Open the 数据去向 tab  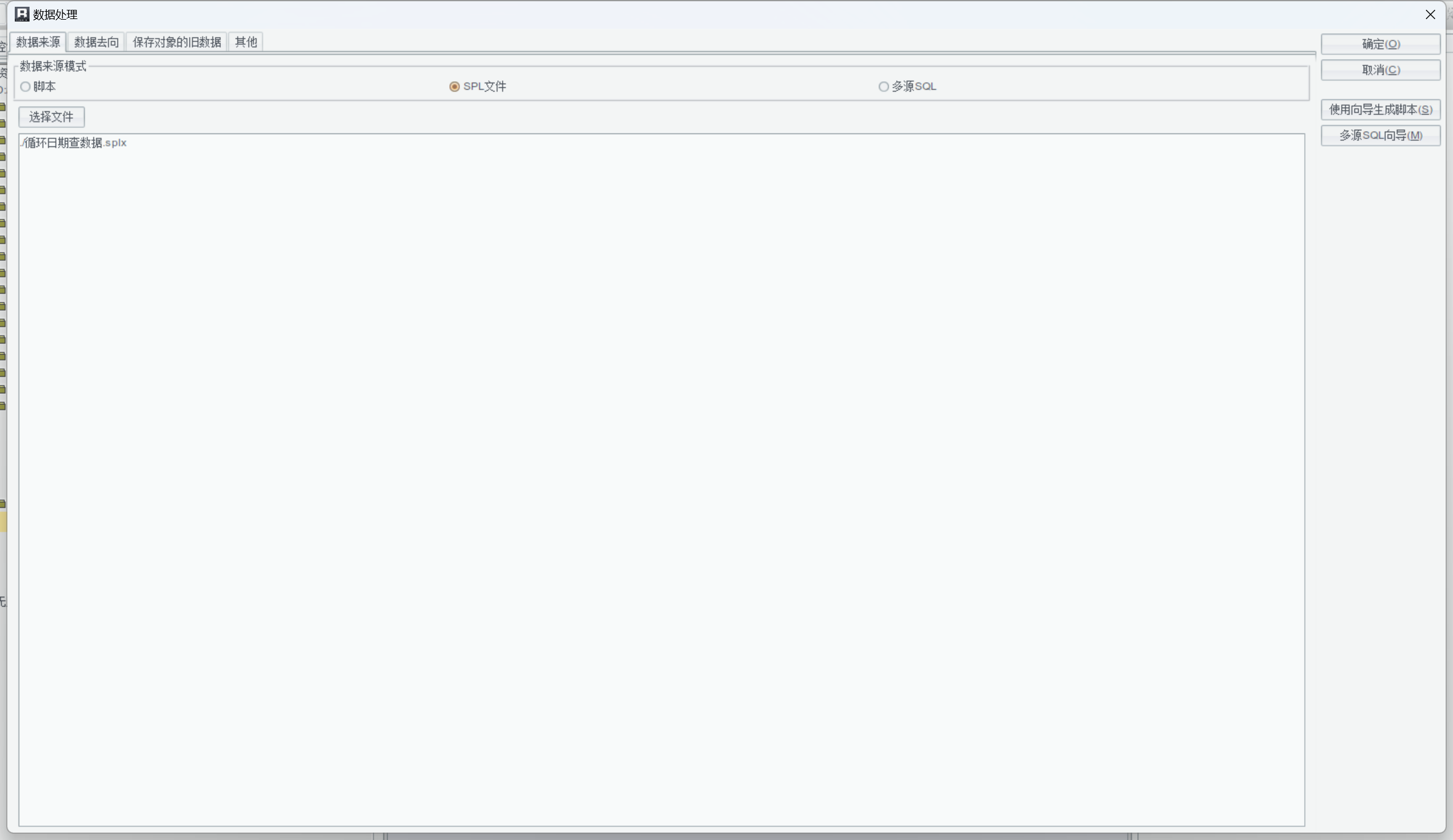click(96, 42)
